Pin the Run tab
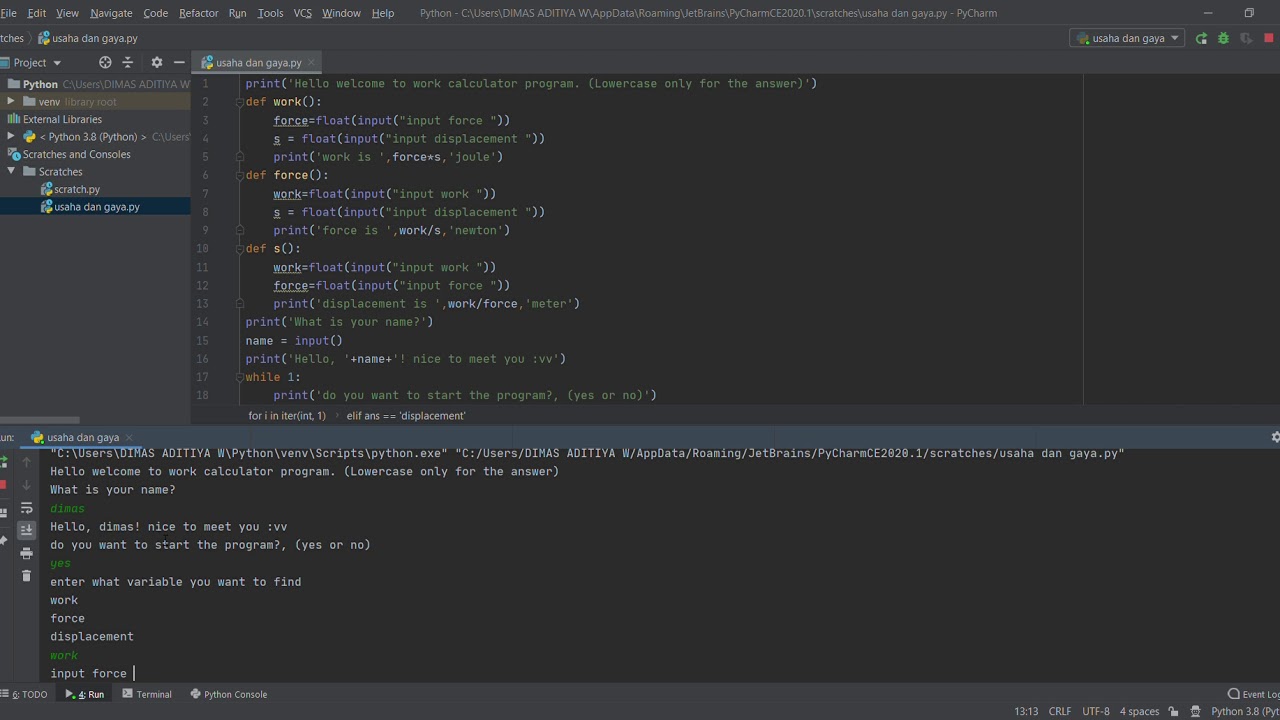 pyautogui.click(x=3, y=541)
